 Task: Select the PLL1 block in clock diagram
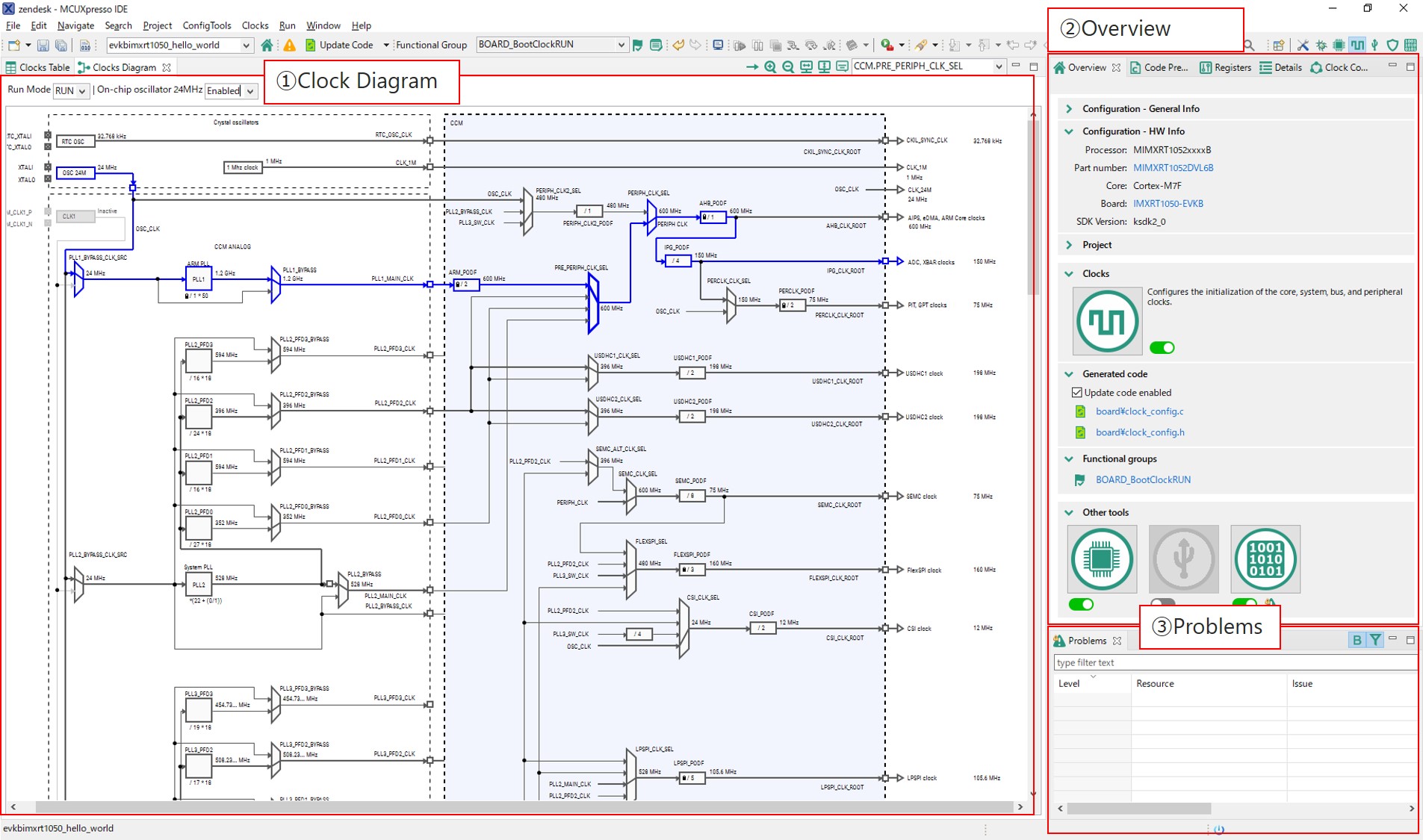[198, 279]
